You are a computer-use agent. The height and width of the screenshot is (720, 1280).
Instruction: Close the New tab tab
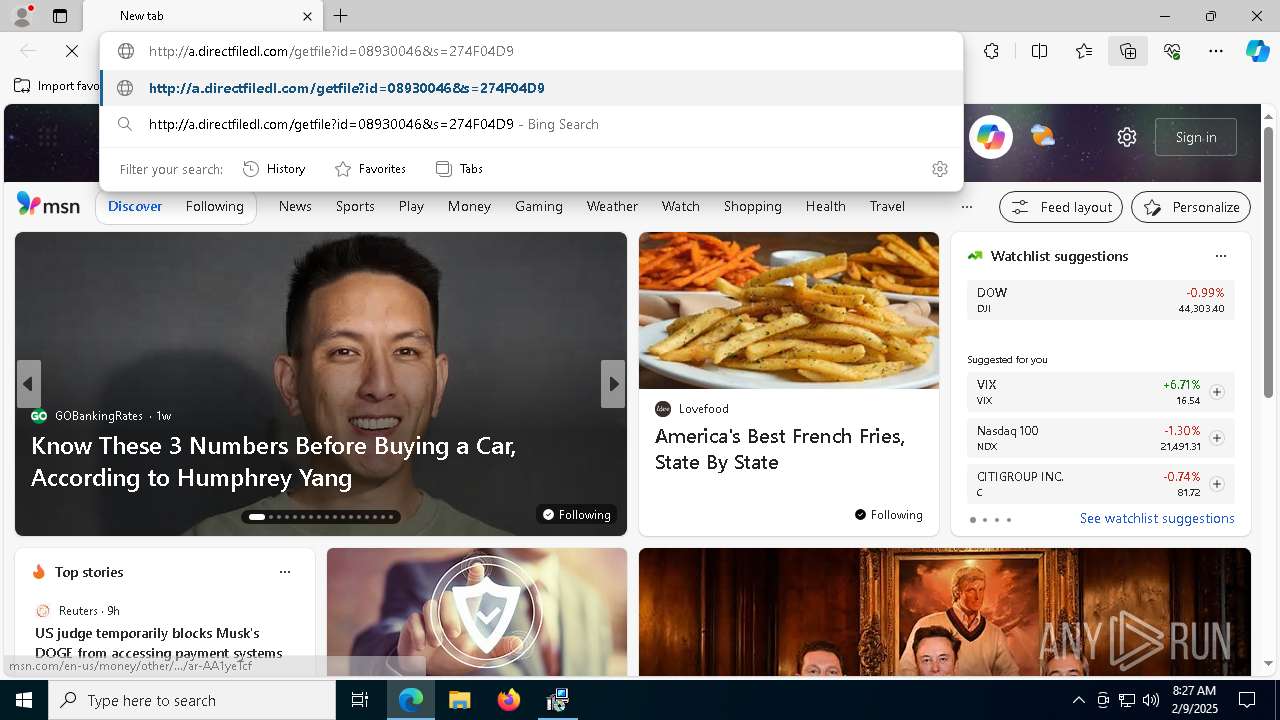click(x=307, y=16)
